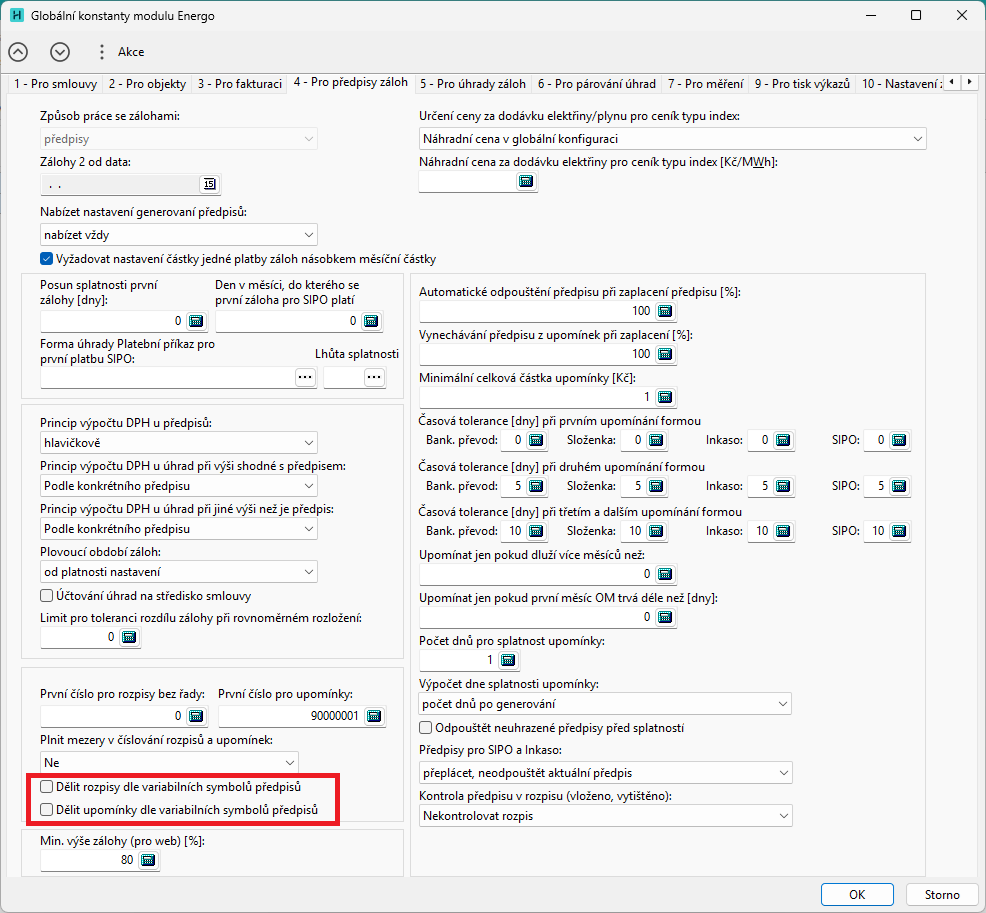
Task: Switch to tab 1 - Pro smlouvy
Action: (x=55, y=84)
